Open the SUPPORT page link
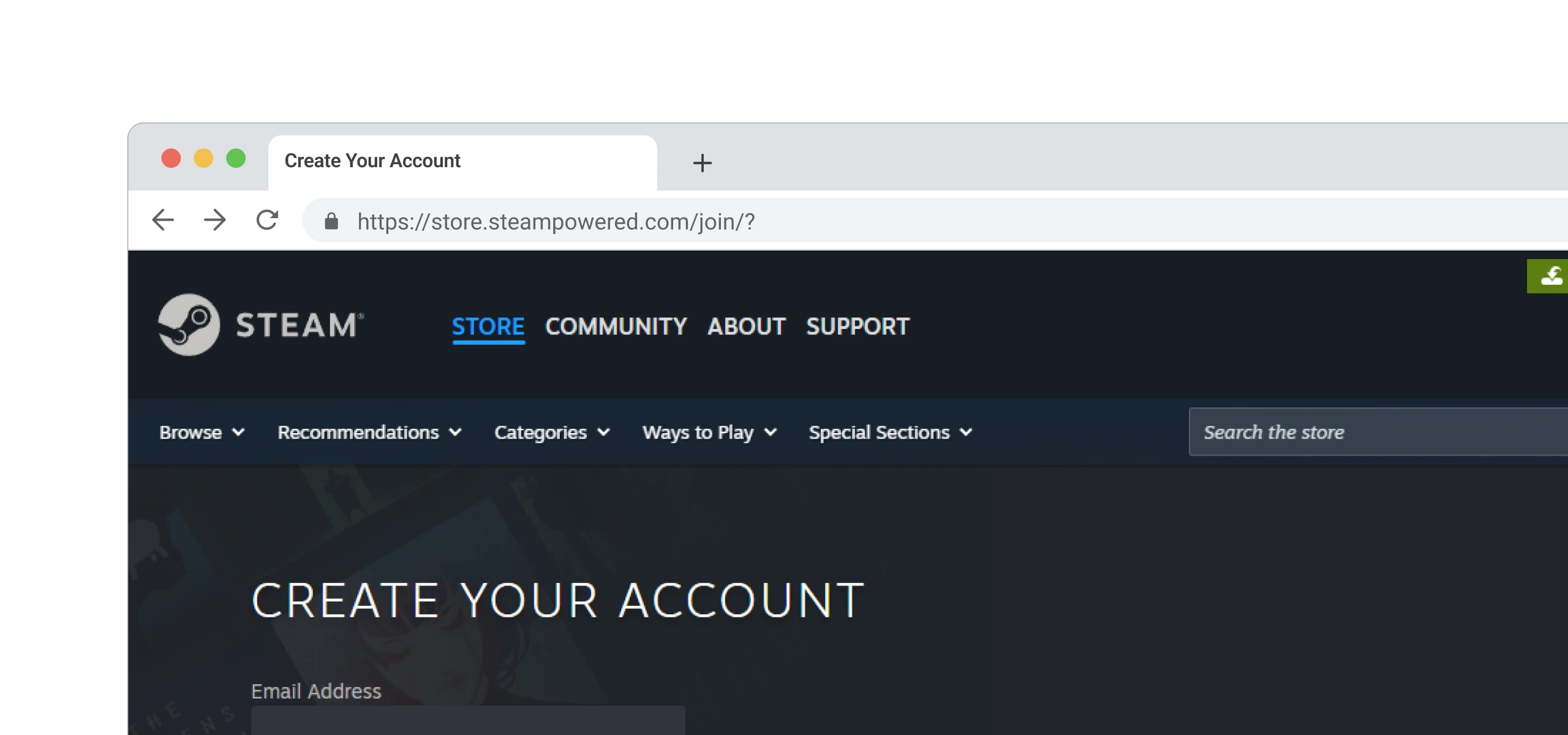Image resolution: width=1568 pixels, height=735 pixels. (858, 326)
